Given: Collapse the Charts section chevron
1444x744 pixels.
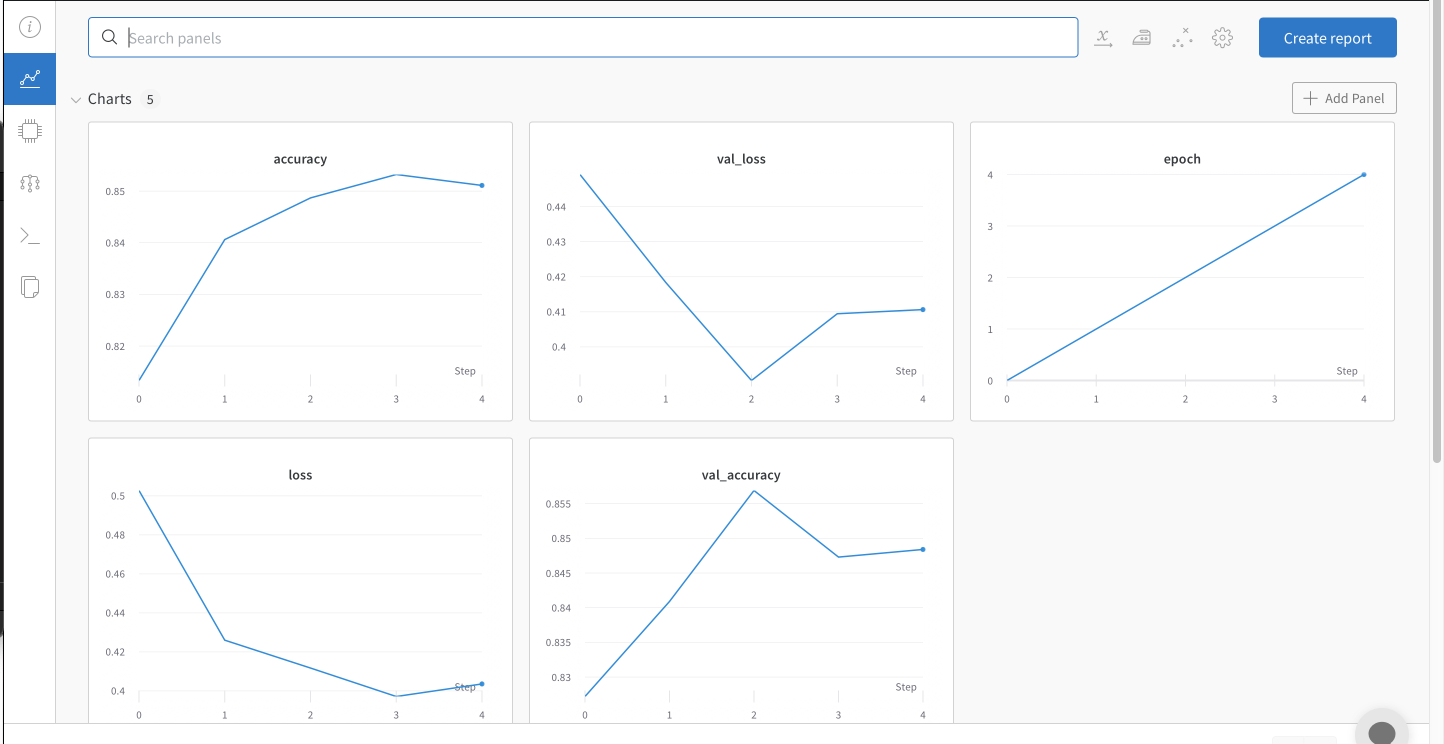Looking at the screenshot, I should 76,100.
